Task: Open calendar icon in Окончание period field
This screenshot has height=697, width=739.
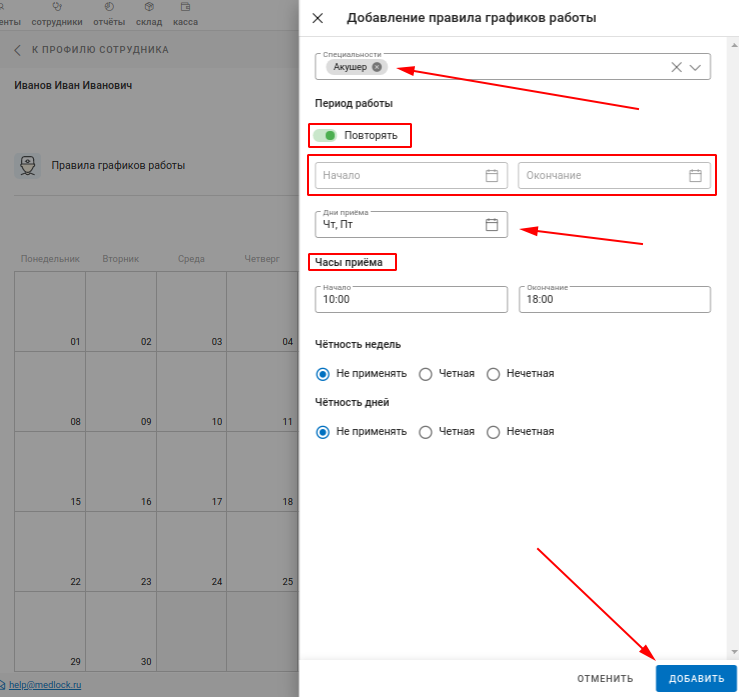Action: [x=695, y=175]
